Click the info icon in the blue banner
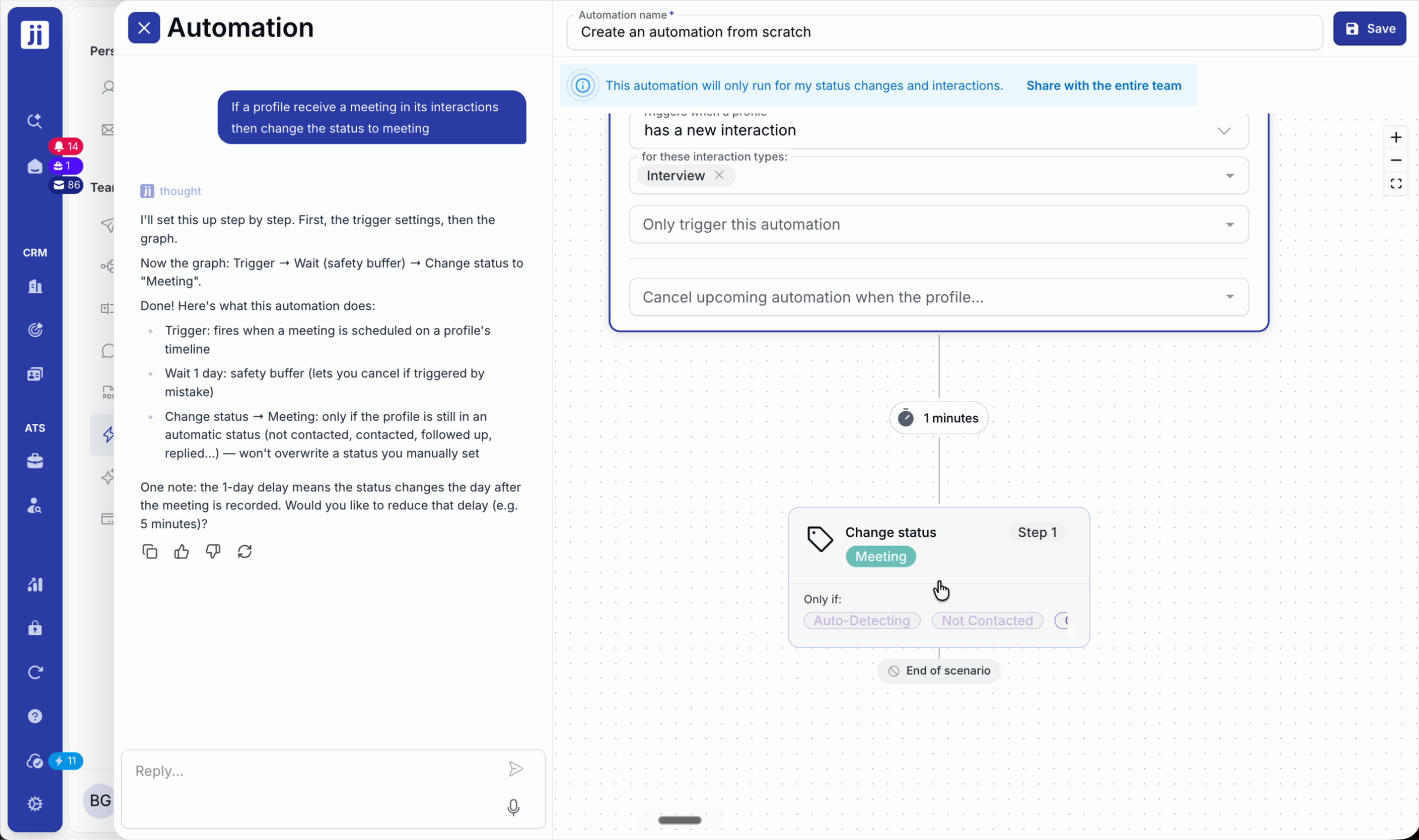The height and width of the screenshot is (840, 1419). (x=582, y=86)
